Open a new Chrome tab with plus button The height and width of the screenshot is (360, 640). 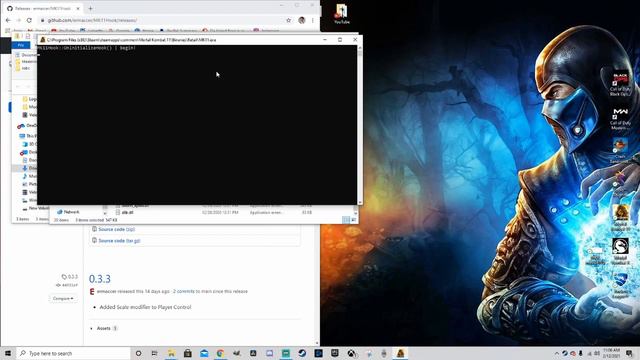pos(90,8)
